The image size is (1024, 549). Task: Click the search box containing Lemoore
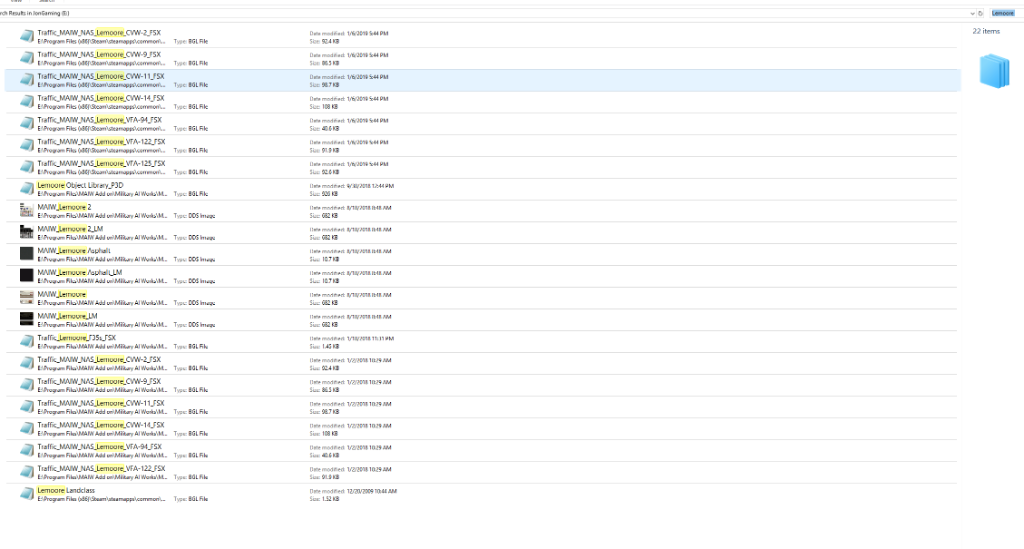tap(1002, 13)
